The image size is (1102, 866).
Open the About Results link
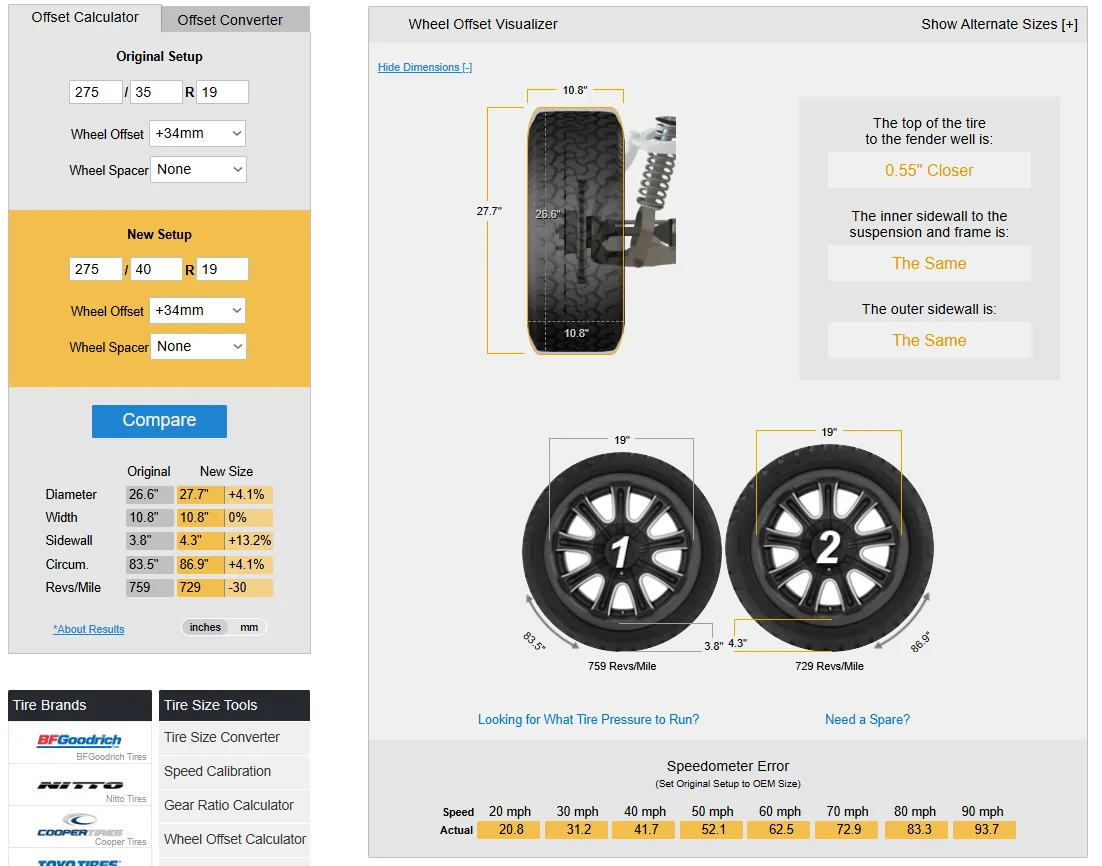(89, 629)
